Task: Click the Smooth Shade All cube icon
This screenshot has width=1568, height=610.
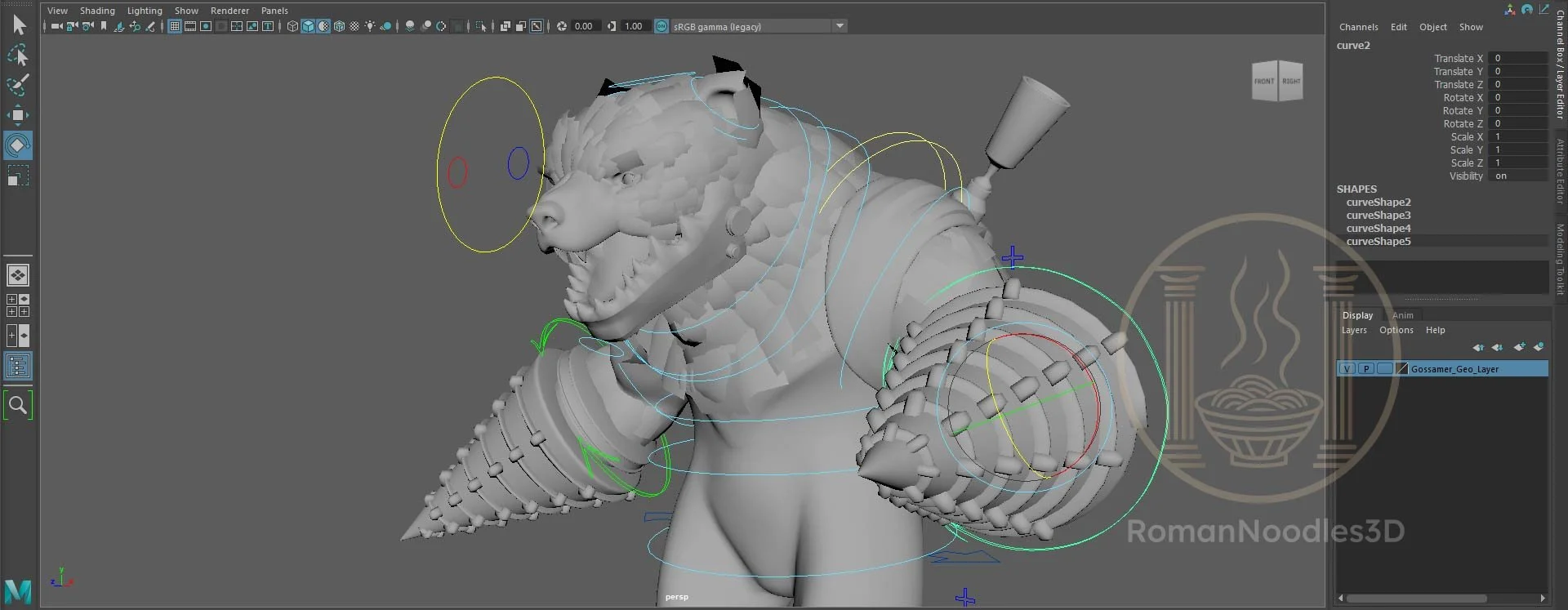Action: (x=308, y=26)
